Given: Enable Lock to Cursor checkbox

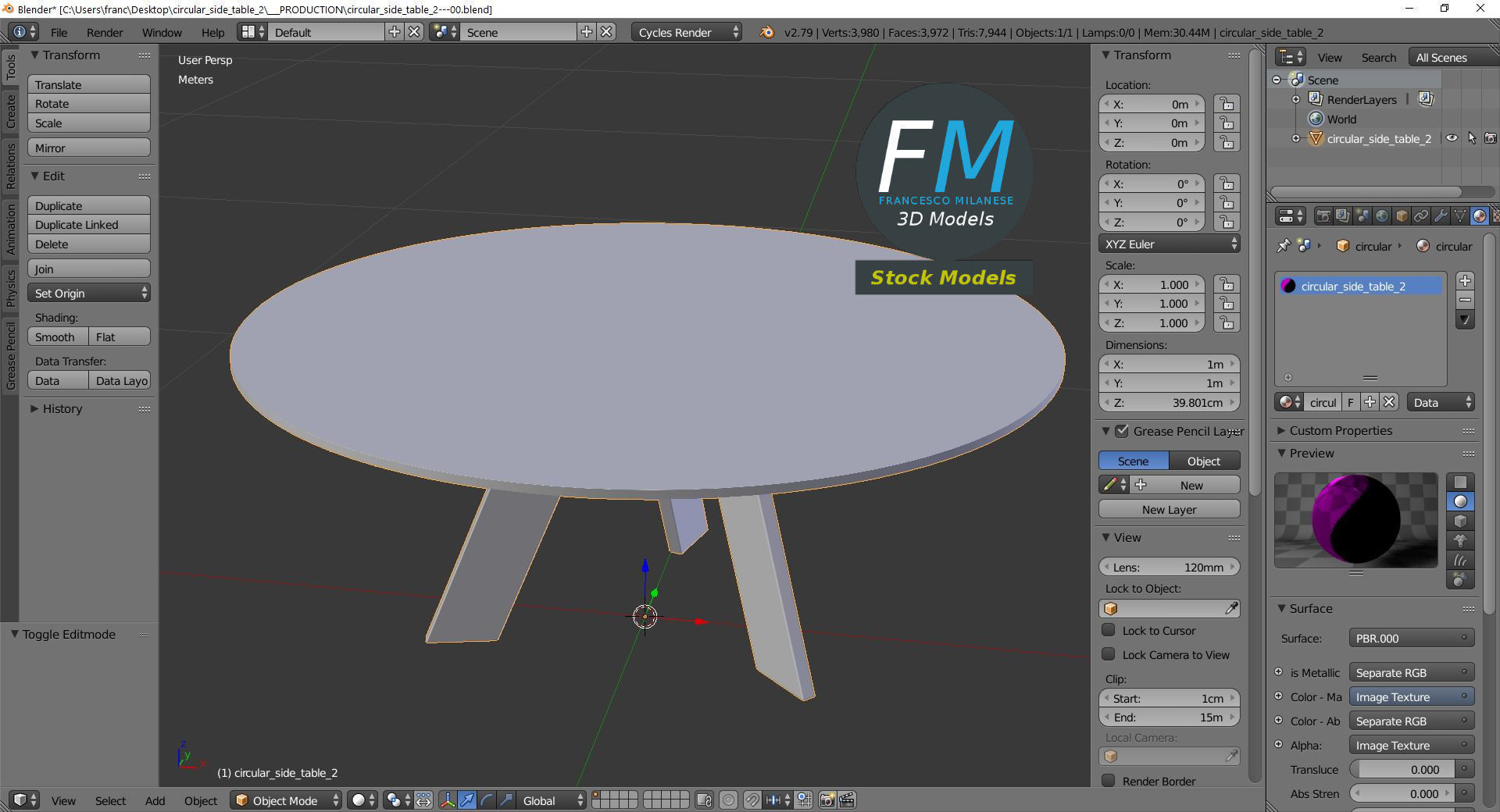Looking at the screenshot, I should pyautogui.click(x=1109, y=630).
